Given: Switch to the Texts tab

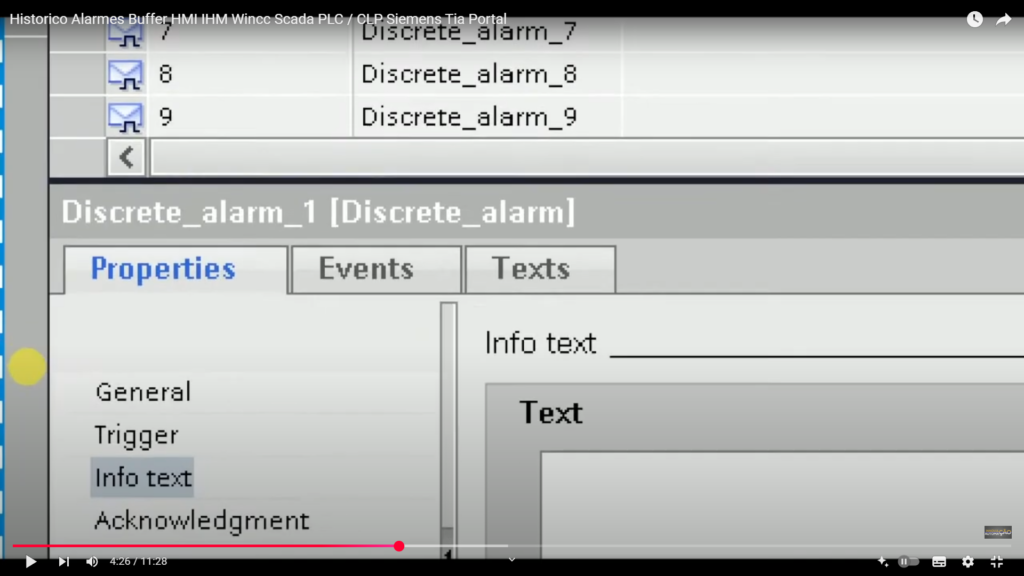Looking at the screenshot, I should point(540,269).
